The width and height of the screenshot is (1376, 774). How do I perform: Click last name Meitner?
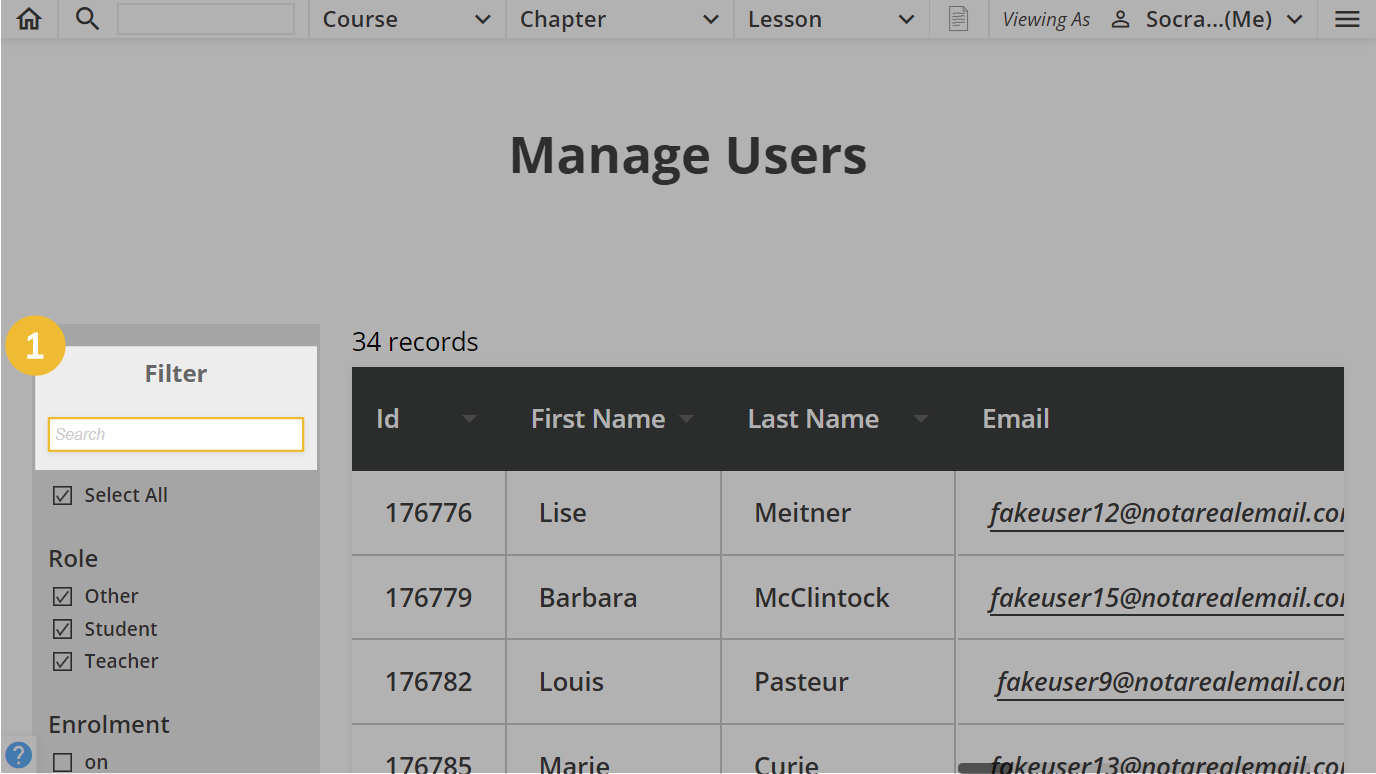[x=803, y=513]
